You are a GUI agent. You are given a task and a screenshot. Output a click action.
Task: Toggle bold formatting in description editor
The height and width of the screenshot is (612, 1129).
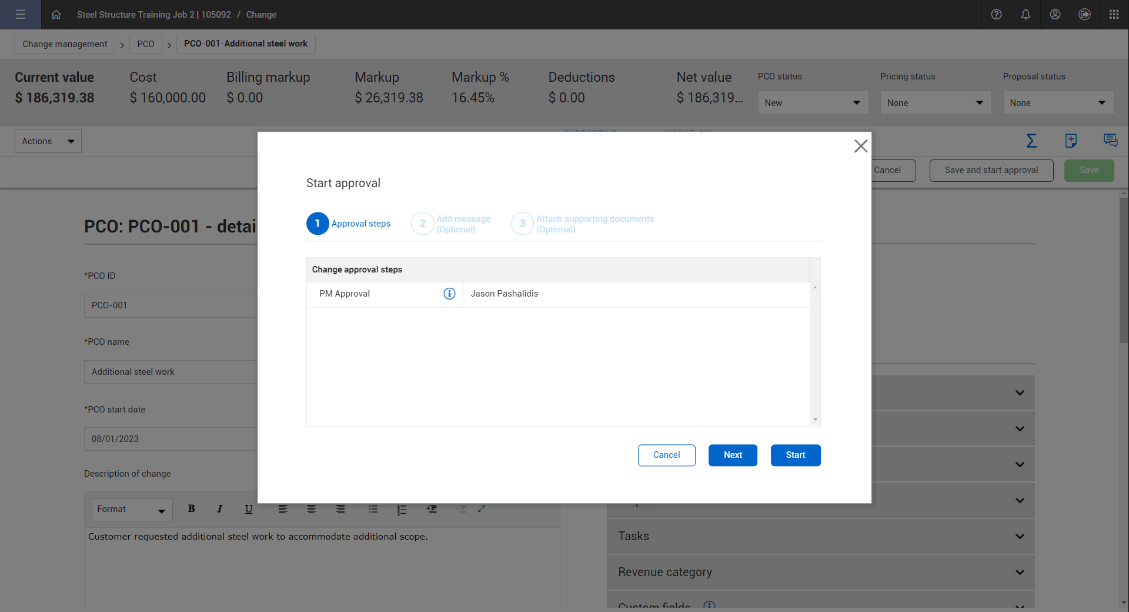pyautogui.click(x=191, y=509)
